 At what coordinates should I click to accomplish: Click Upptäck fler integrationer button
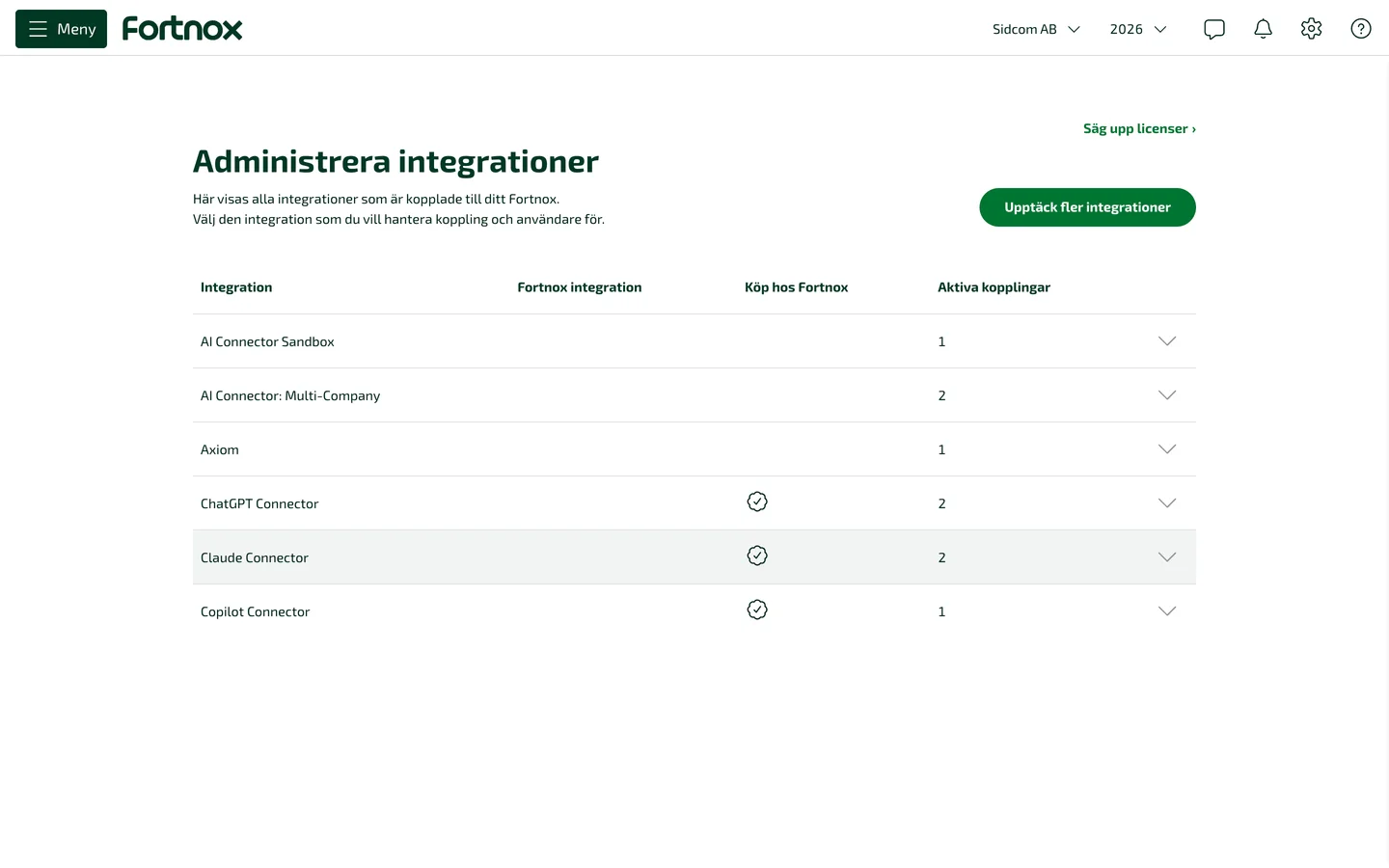[1087, 207]
